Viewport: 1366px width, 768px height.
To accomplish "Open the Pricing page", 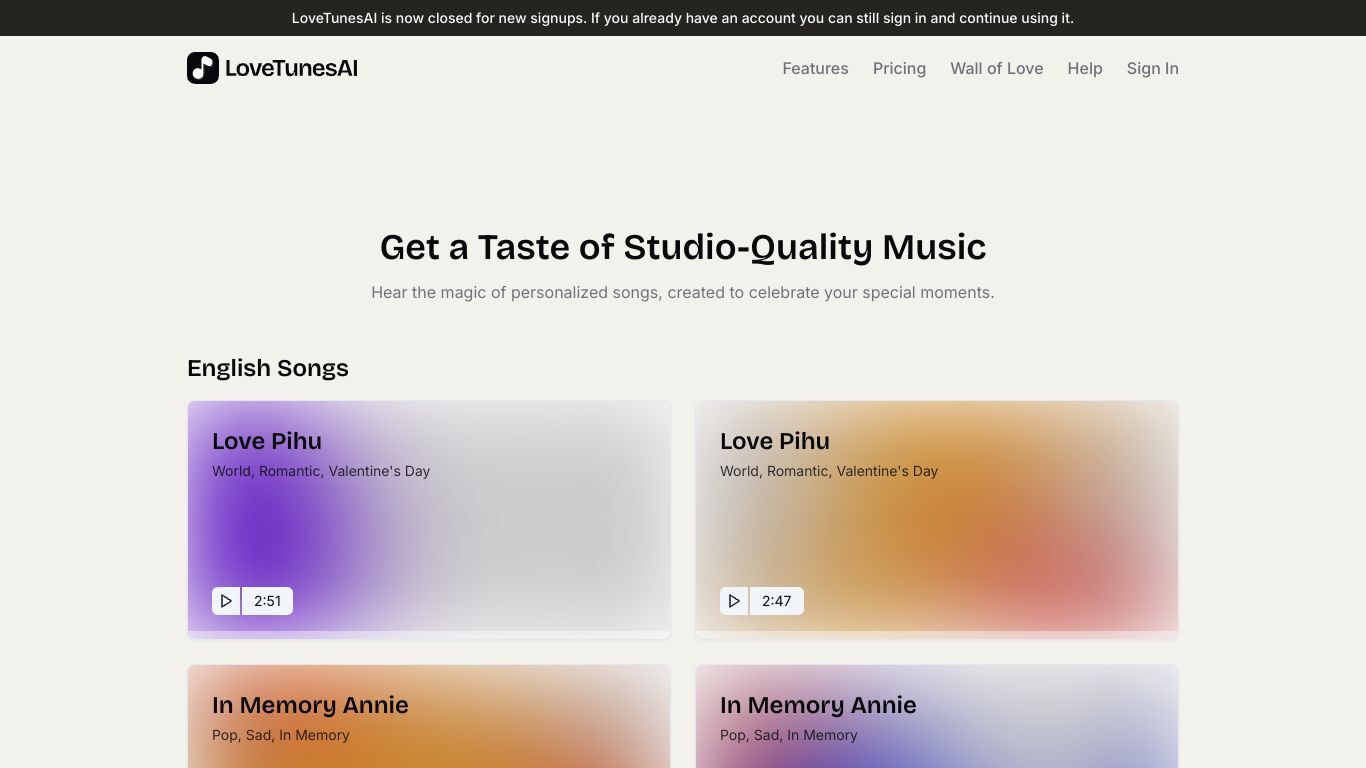I will [899, 68].
